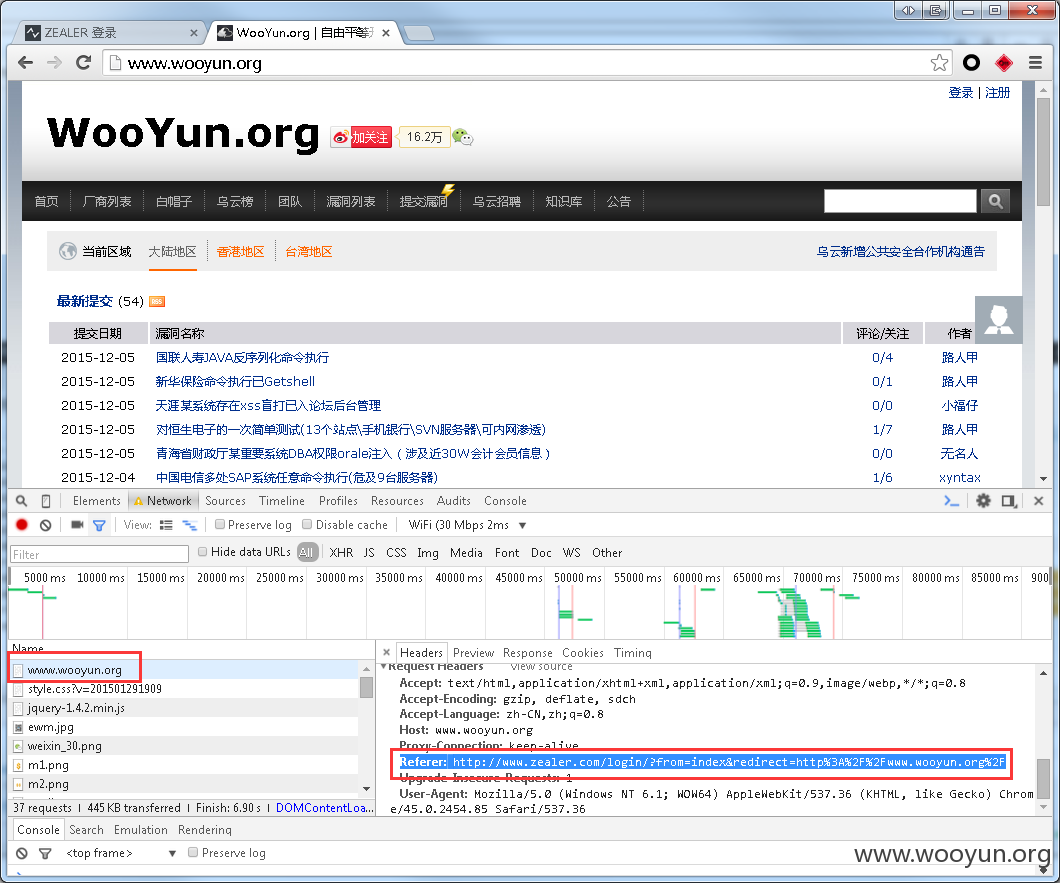Switch to ZEALER 登录 browser tab
The height and width of the screenshot is (883, 1060).
(113, 32)
